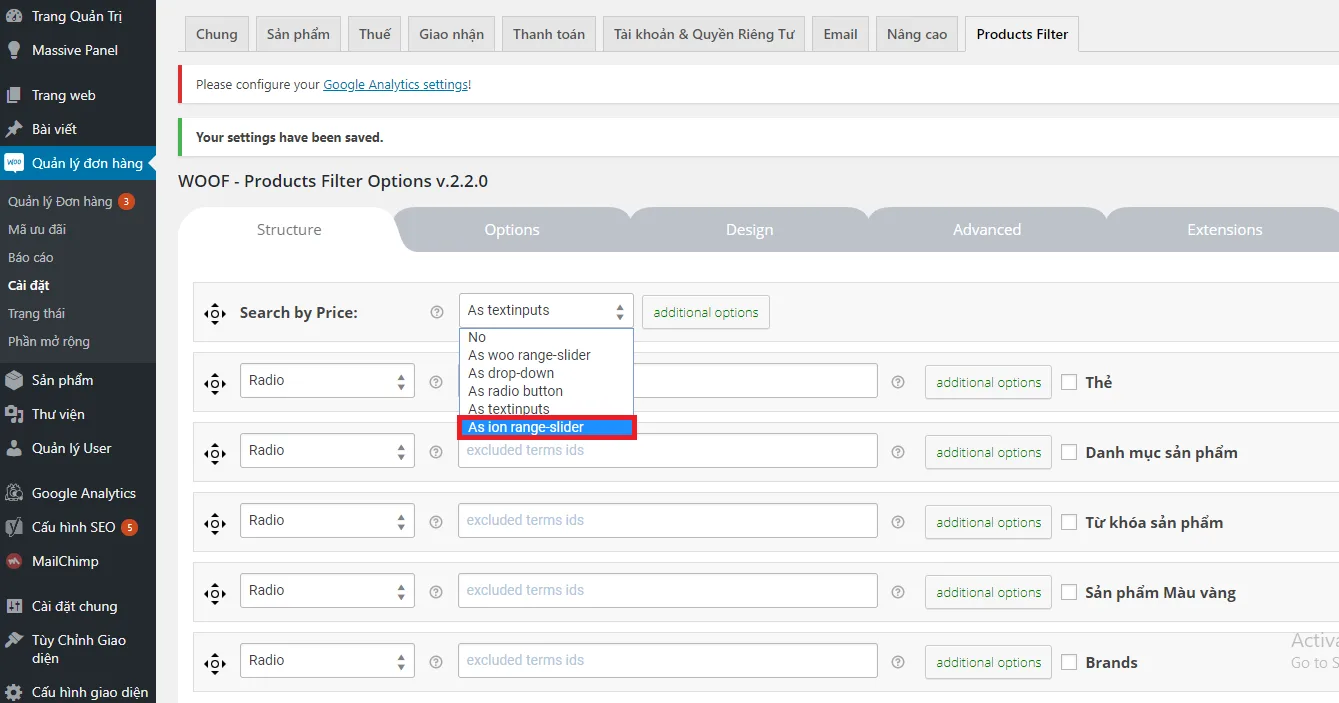Open the Design tab
Screen dimensions: 1339x703
[750, 229]
